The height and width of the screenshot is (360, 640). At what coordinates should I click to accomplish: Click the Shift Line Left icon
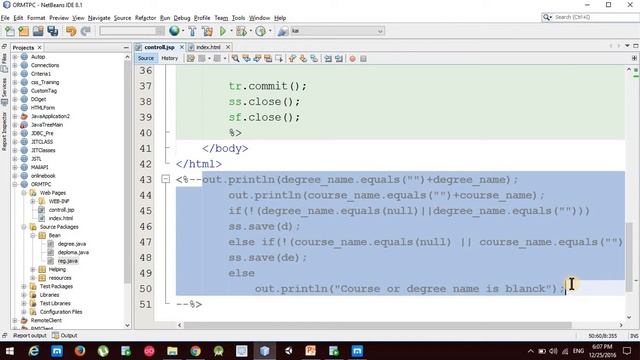(328, 59)
